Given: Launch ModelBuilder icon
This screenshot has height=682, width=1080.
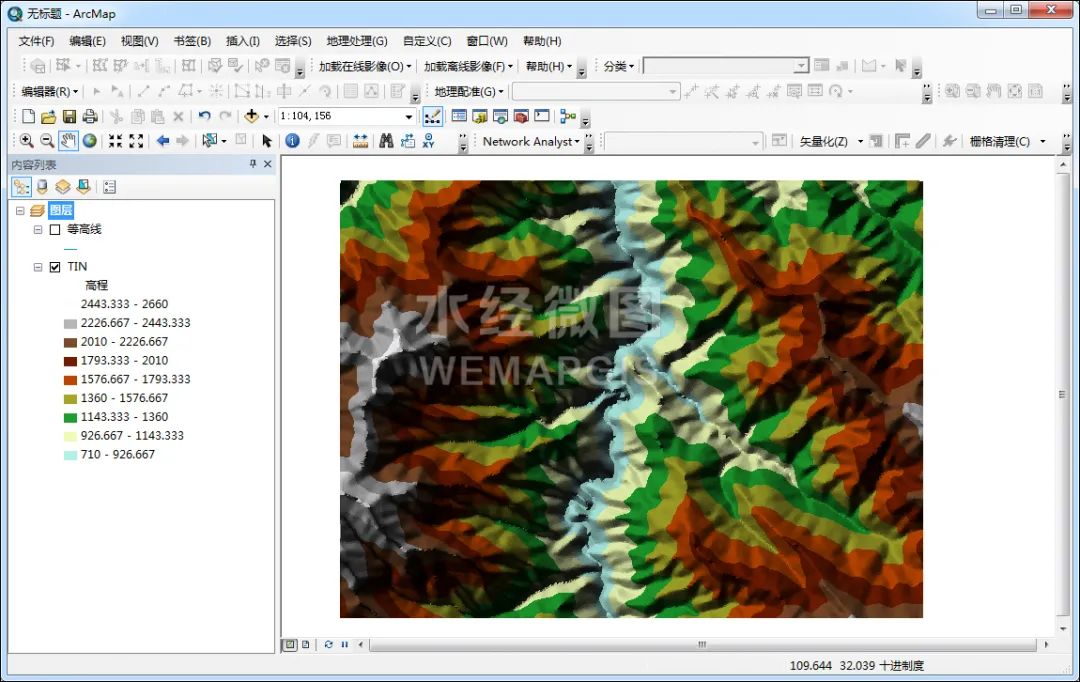Looking at the screenshot, I should coord(568,116).
